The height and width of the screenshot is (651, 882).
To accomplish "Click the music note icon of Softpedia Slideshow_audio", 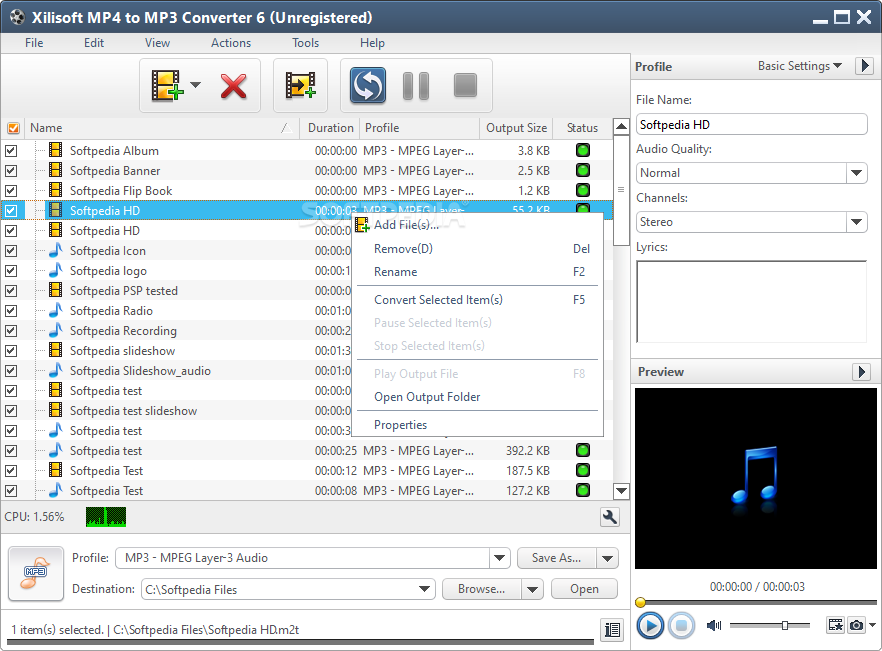I will (55, 370).
